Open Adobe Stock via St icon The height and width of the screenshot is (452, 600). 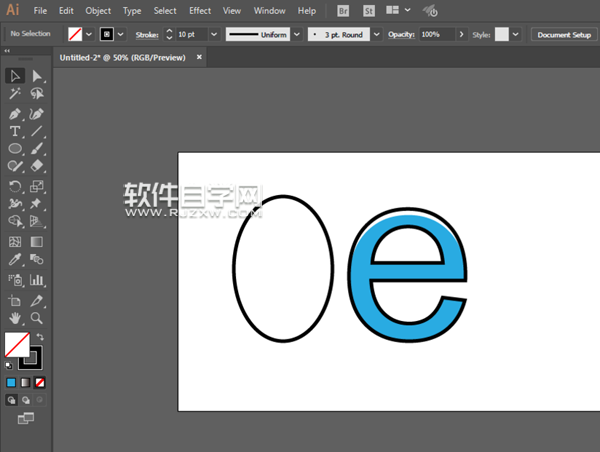368,11
